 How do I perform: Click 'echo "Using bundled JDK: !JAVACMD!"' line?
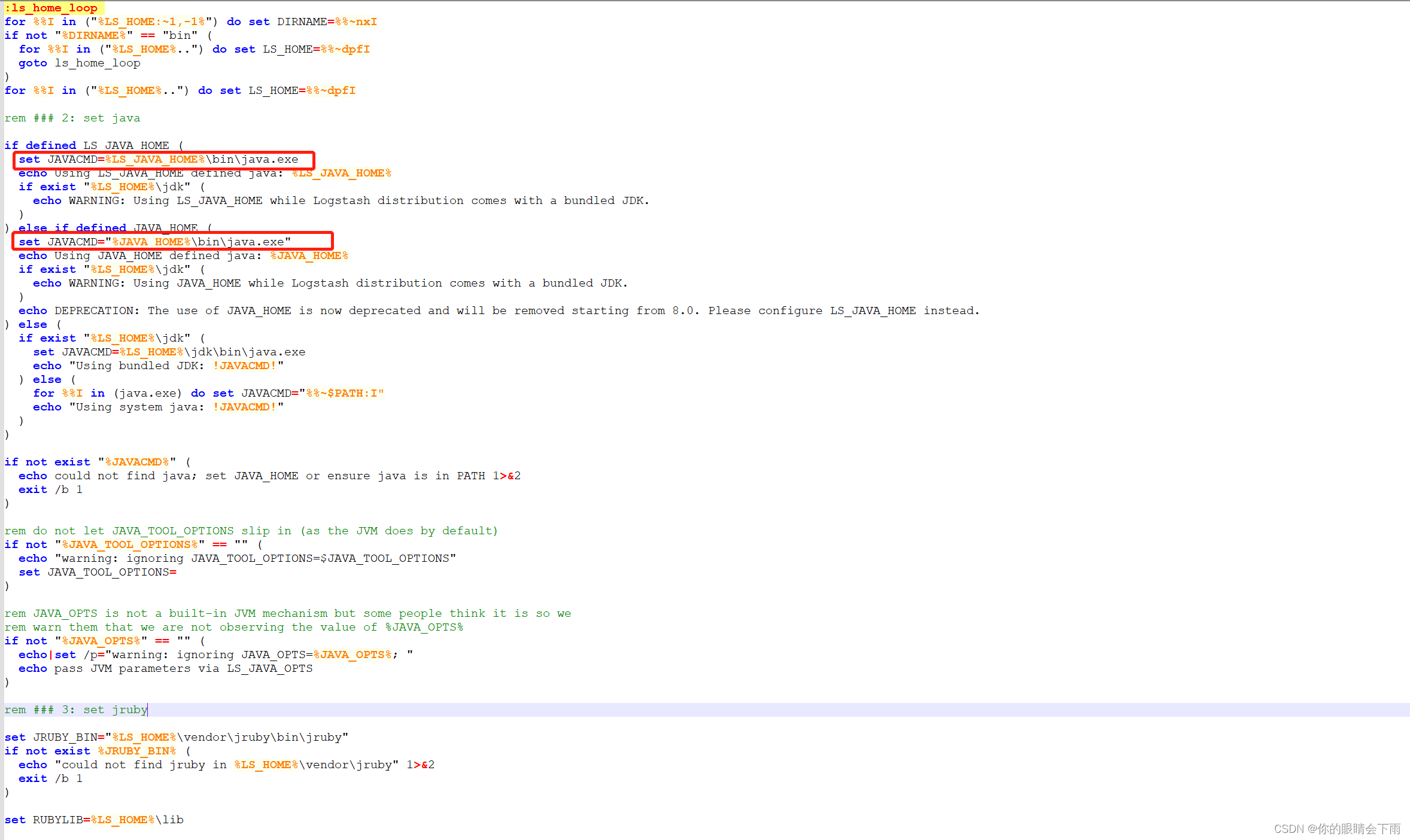pyautogui.click(x=159, y=366)
